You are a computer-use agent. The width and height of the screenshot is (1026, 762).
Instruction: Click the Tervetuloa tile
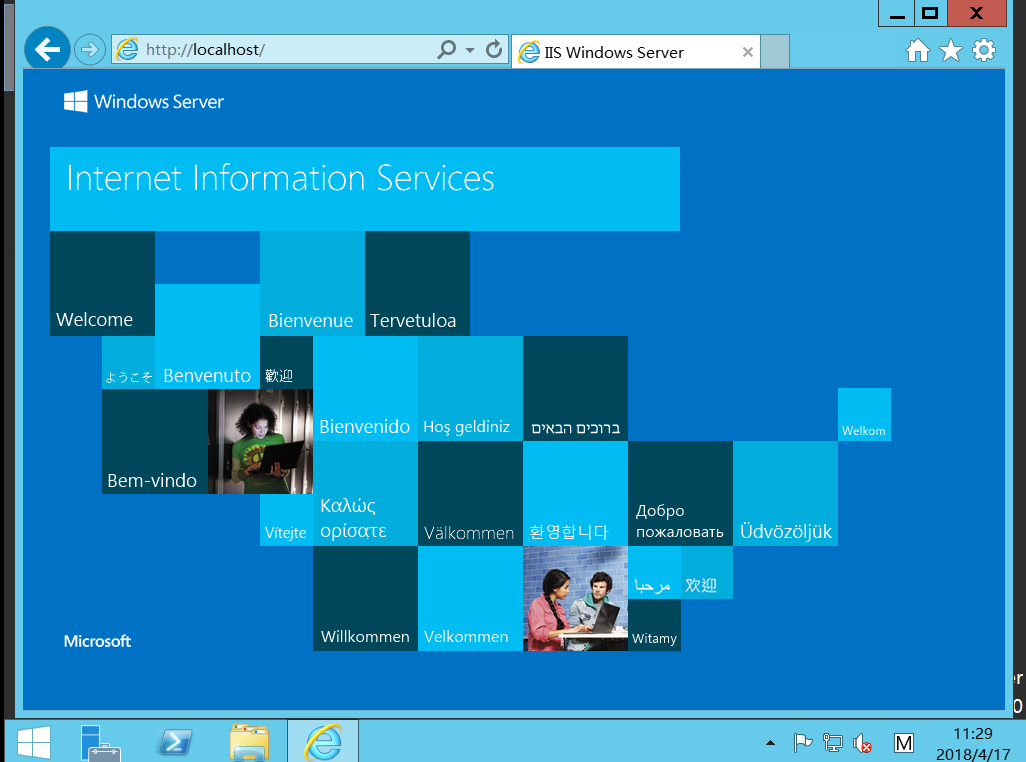coord(417,284)
